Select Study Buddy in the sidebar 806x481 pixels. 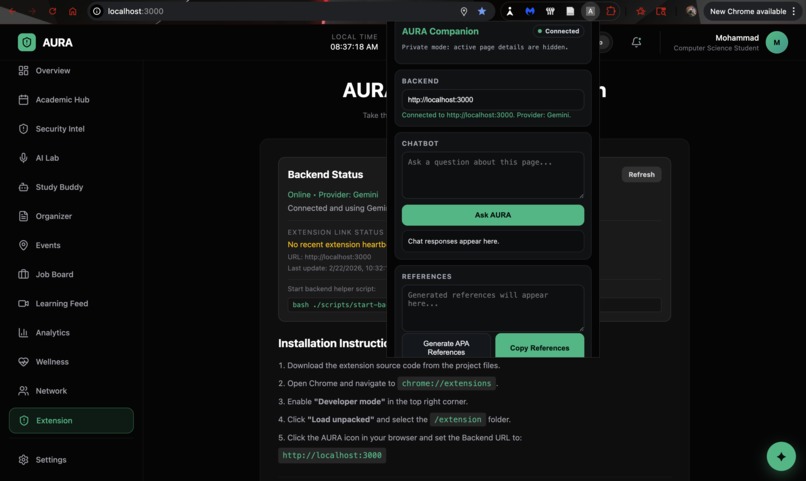pyautogui.click(x=59, y=187)
